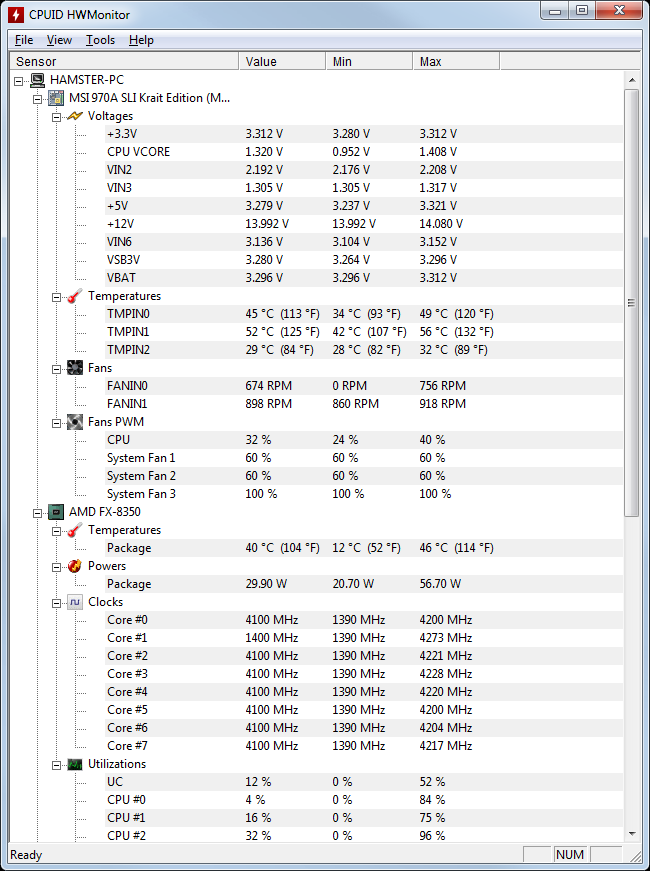This screenshot has width=650, height=871.
Task: Open the Tools menu
Action: tap(100, 40)
